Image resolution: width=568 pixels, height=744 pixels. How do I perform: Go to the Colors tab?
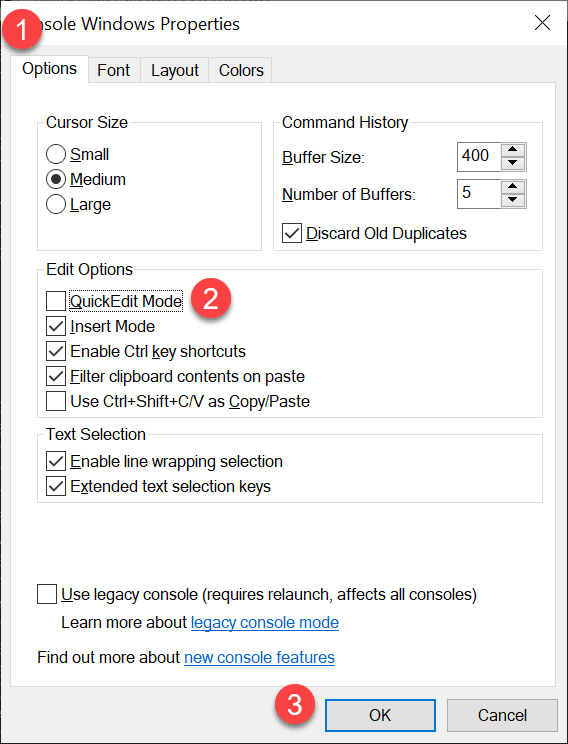tap(241, 70)
